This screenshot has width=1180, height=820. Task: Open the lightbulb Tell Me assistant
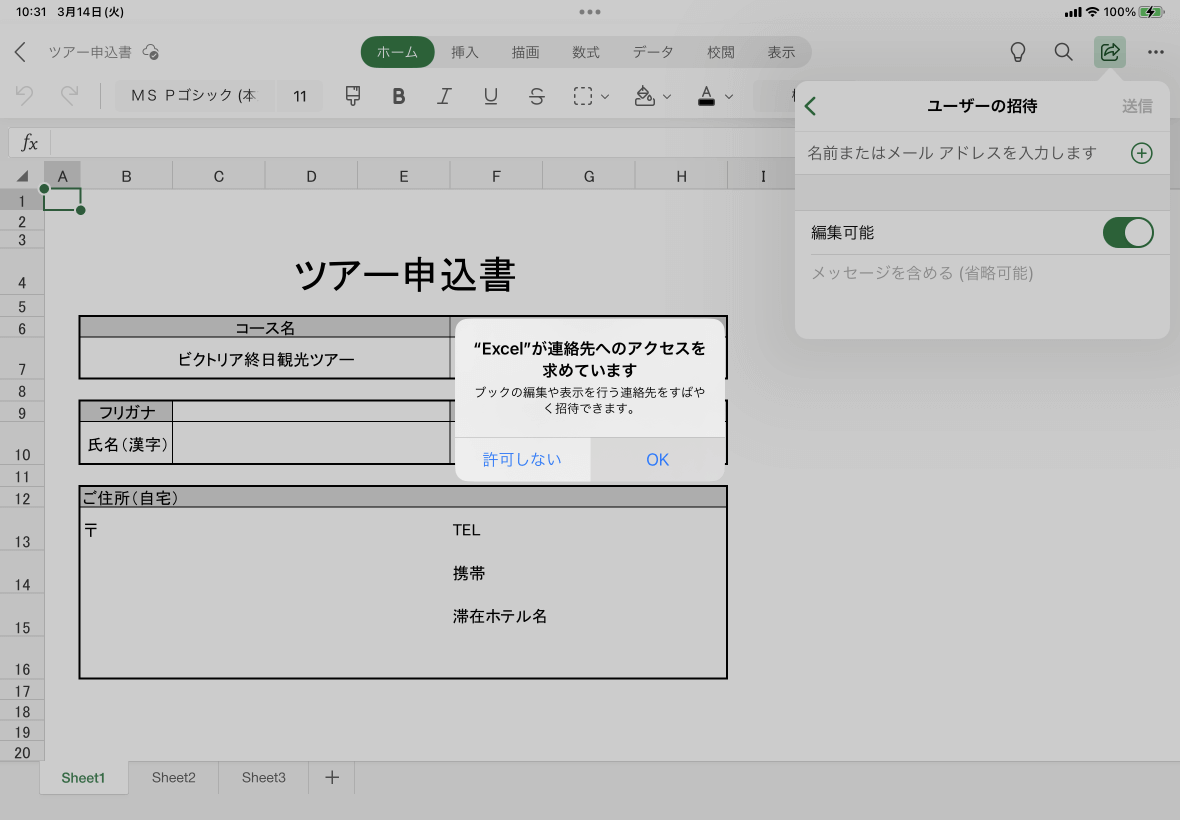coord(1017,52)
